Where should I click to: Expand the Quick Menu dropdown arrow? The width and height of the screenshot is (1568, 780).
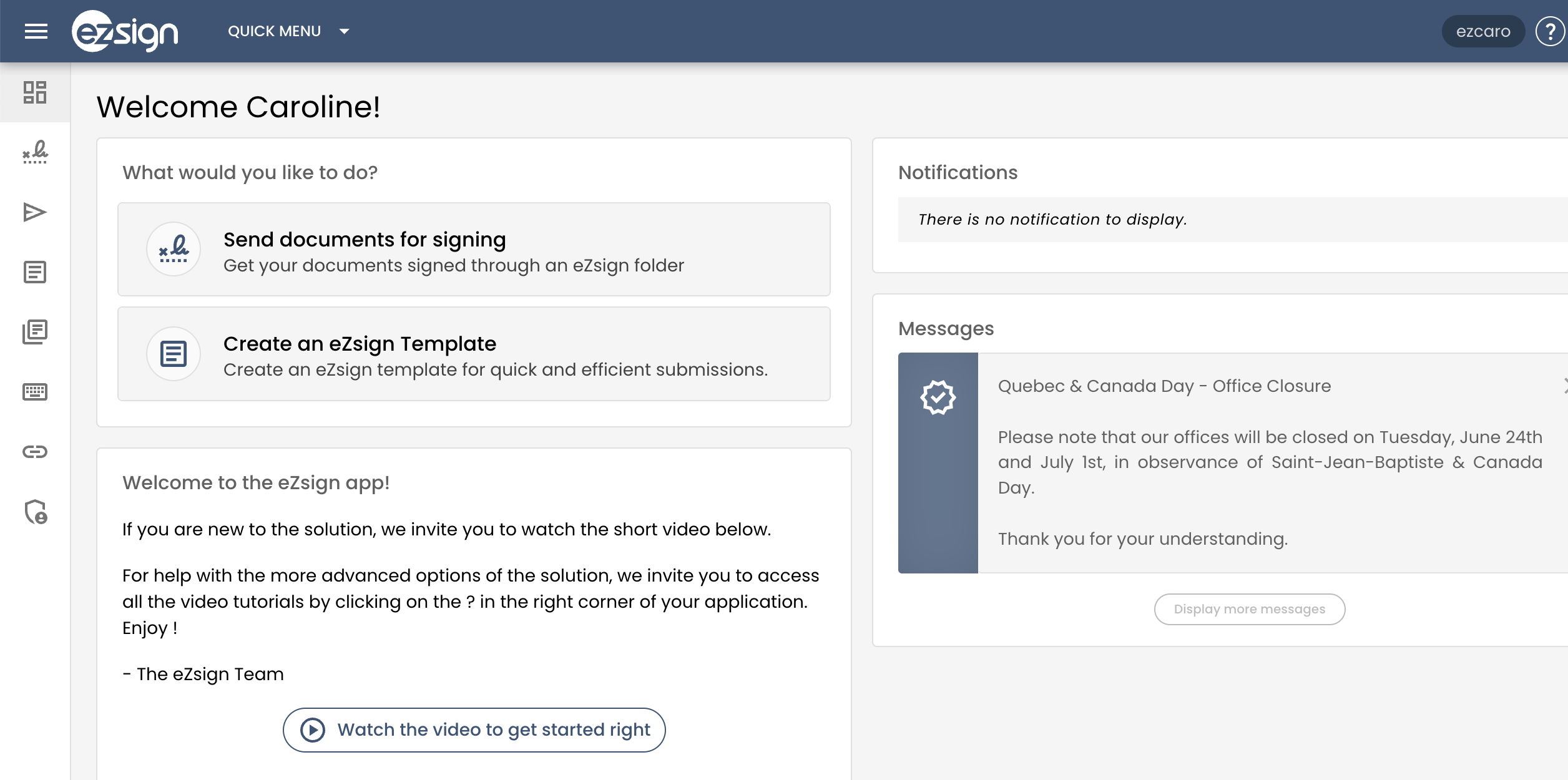[x=344, y=31]
